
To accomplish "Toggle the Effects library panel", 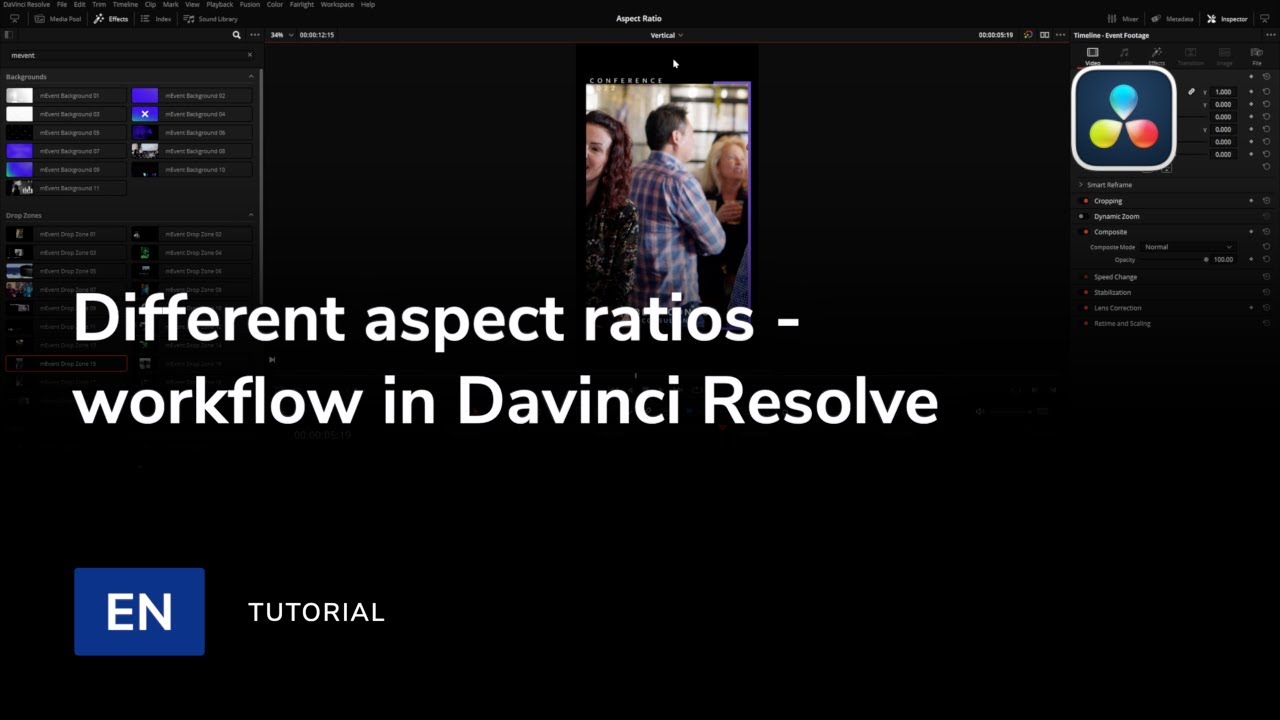I will click(x=111, y=19).
